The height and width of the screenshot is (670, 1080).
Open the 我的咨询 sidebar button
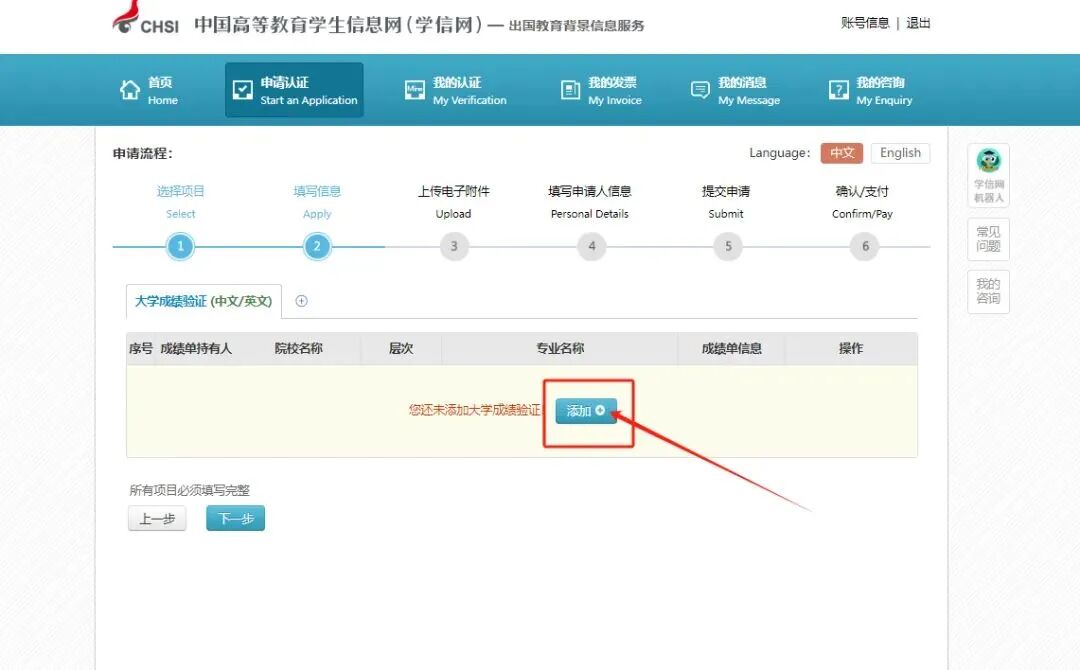(988, 291)
